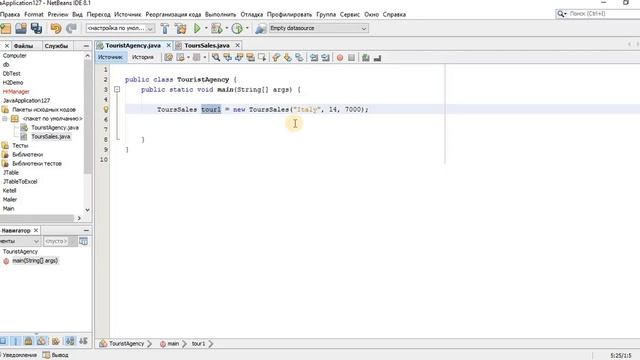Click the Shift Line Right icon
Image resolution: width=640 pixels, height=360 pixels.
pos(325,58)
